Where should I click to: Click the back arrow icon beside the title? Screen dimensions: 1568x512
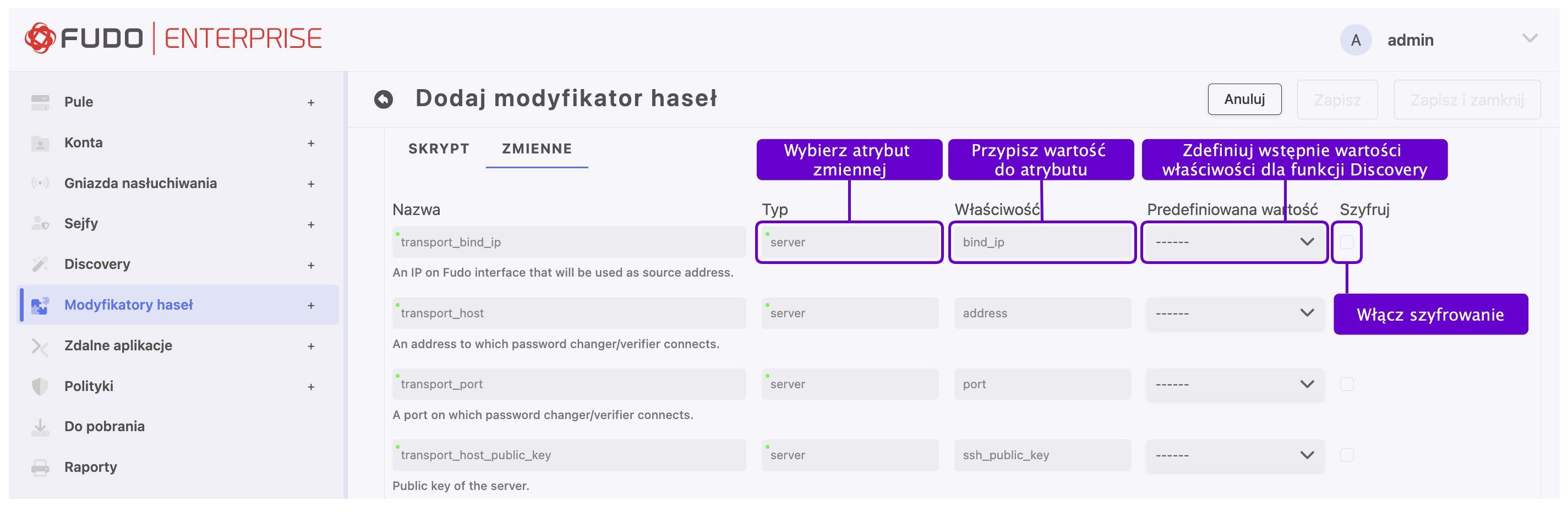coord(384,99)
